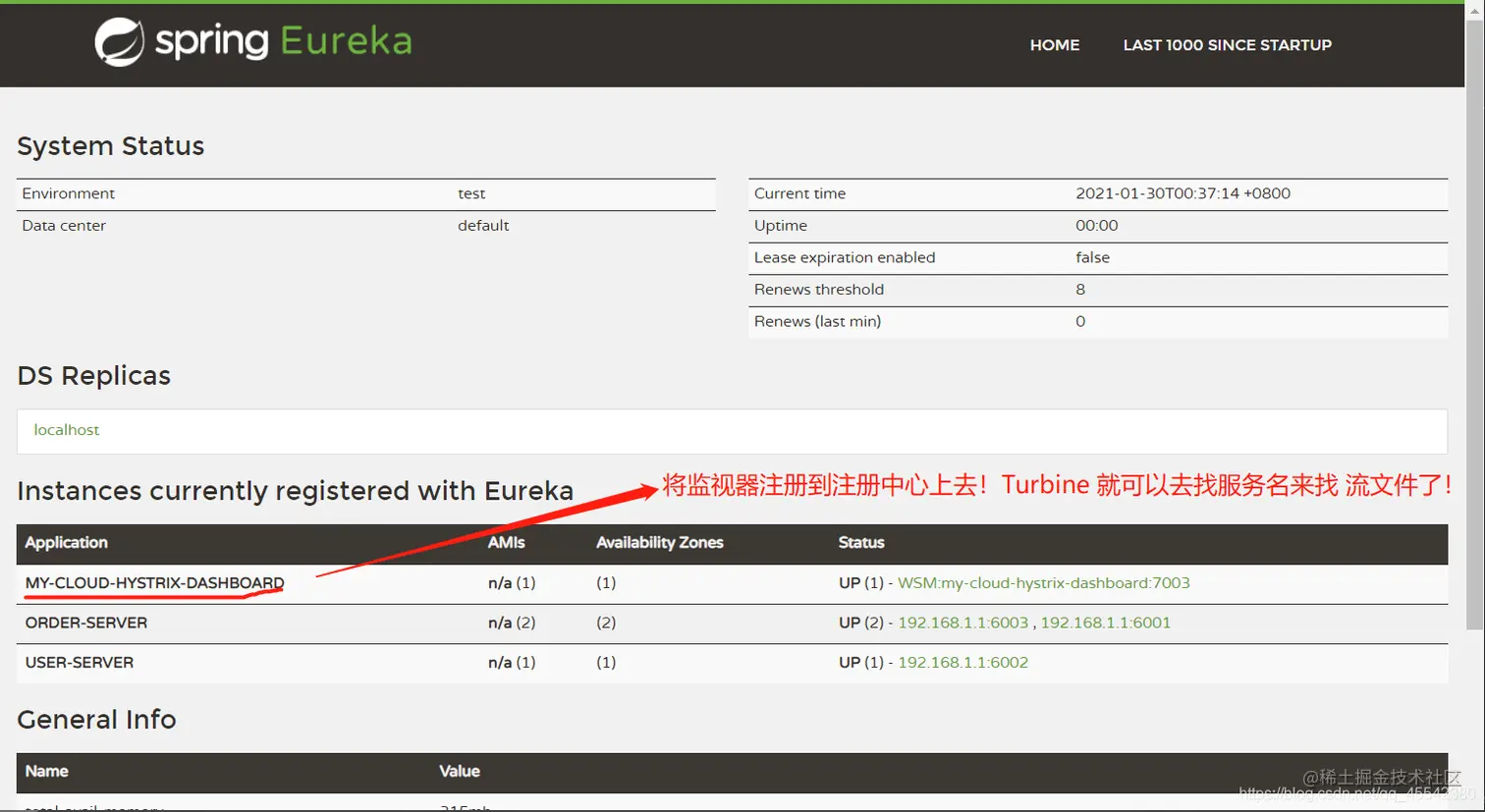1485x812 pixels.
Task: Click the DS Replicas heading
Action: [94, 376]
